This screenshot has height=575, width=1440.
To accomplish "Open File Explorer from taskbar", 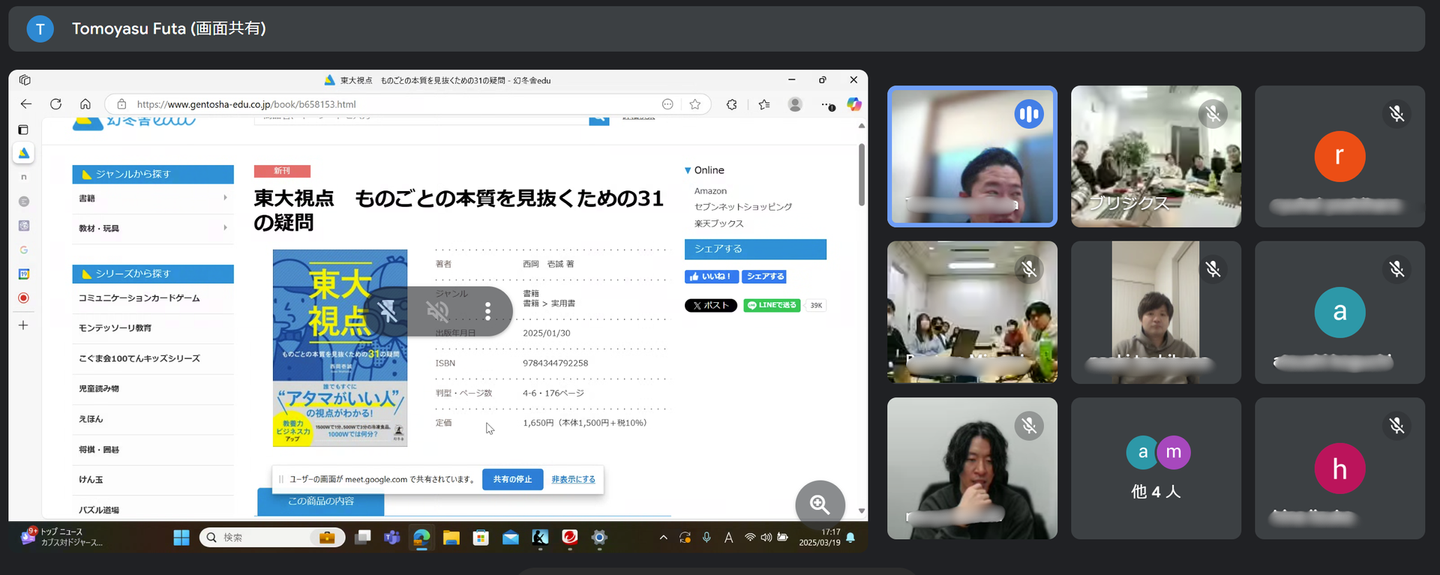I will coord(451,538).
